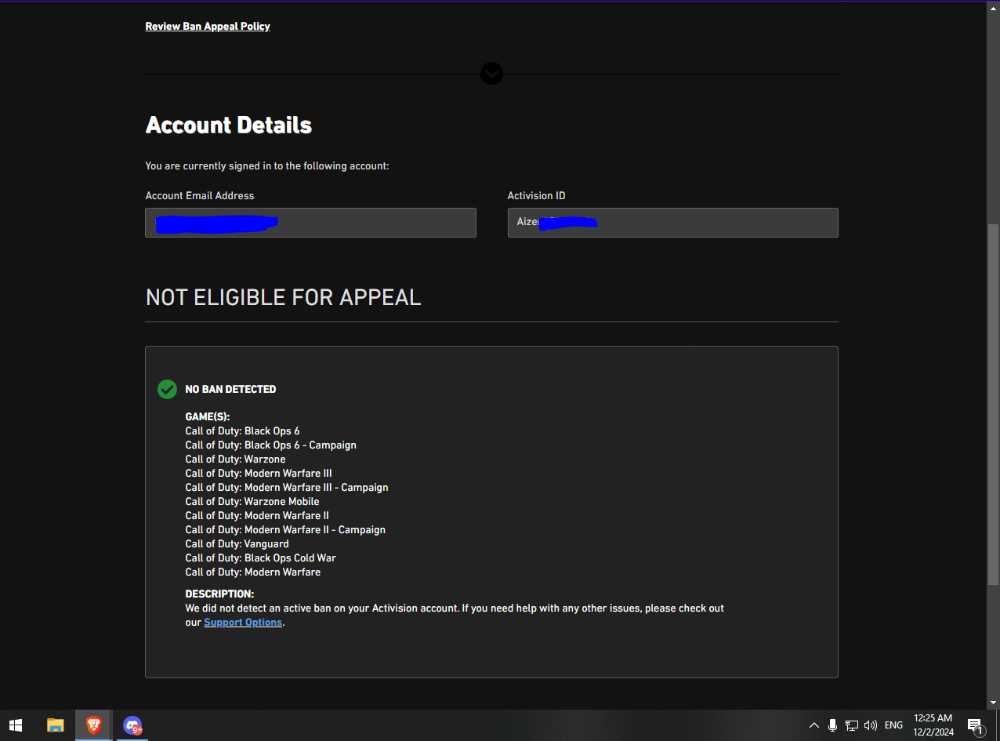Click the Brave browser taskbar icon
Screen dimensions: 1000x741
click(94, 725)
